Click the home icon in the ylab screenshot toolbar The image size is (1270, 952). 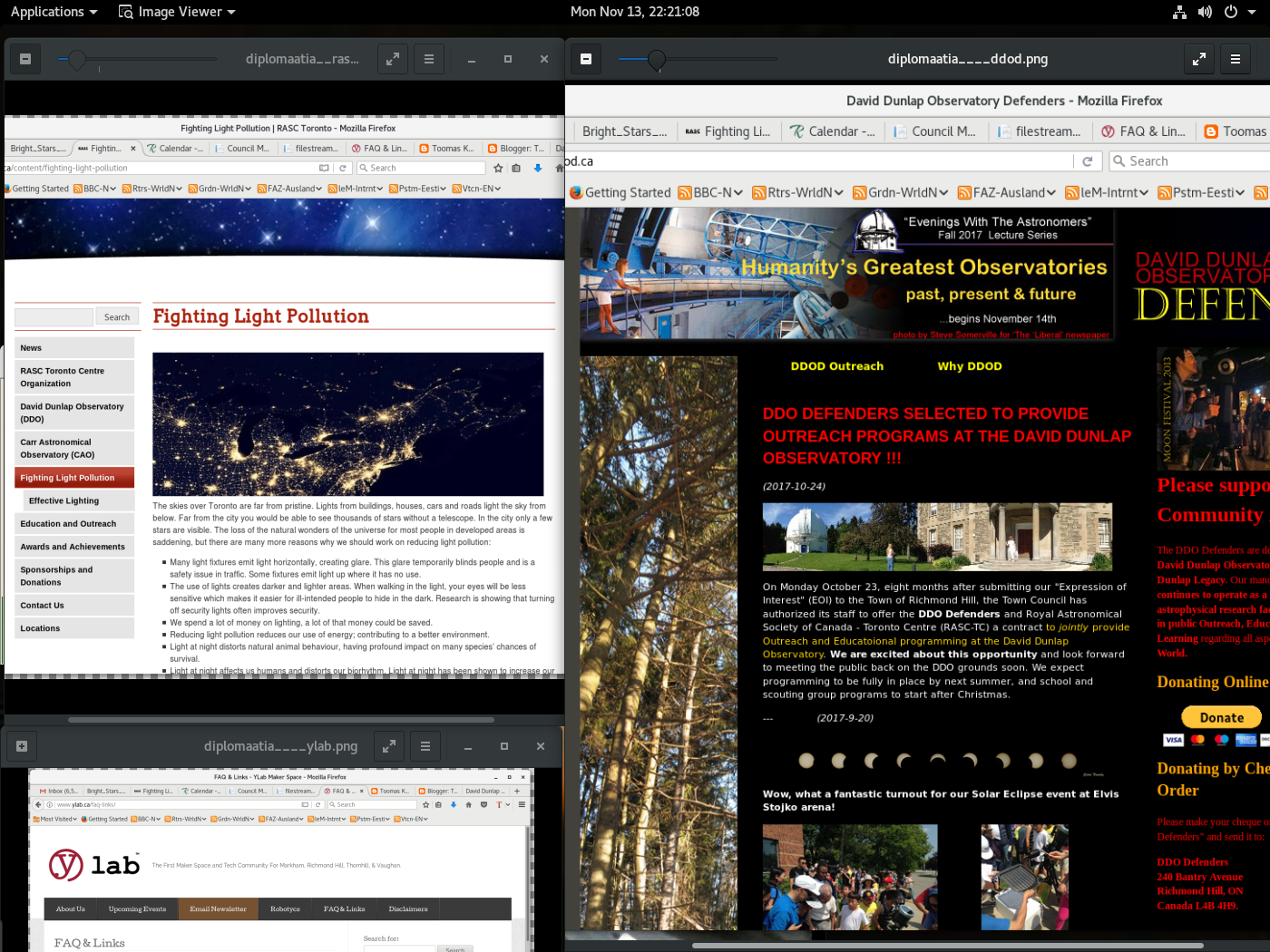[468, 804]
